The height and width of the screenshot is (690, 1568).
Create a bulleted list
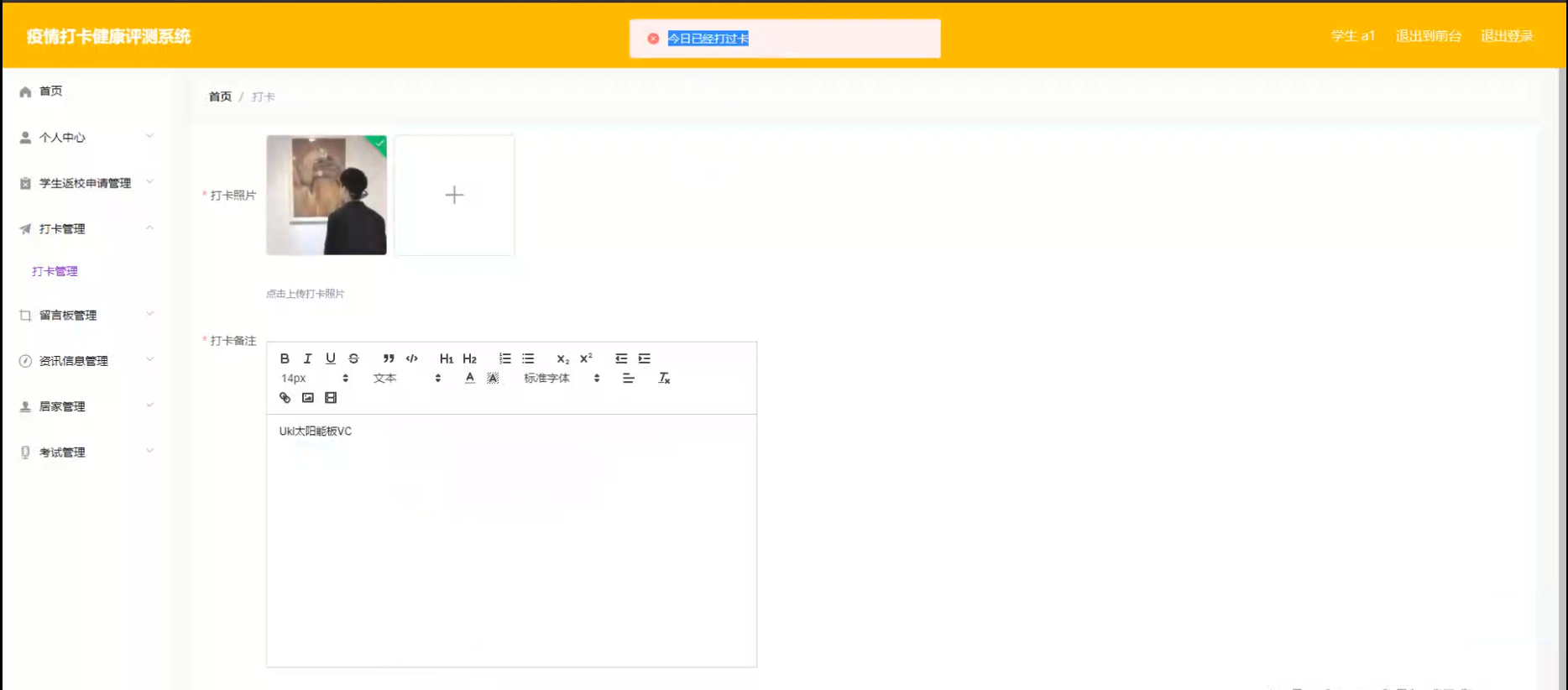click(x=528, y=358)
